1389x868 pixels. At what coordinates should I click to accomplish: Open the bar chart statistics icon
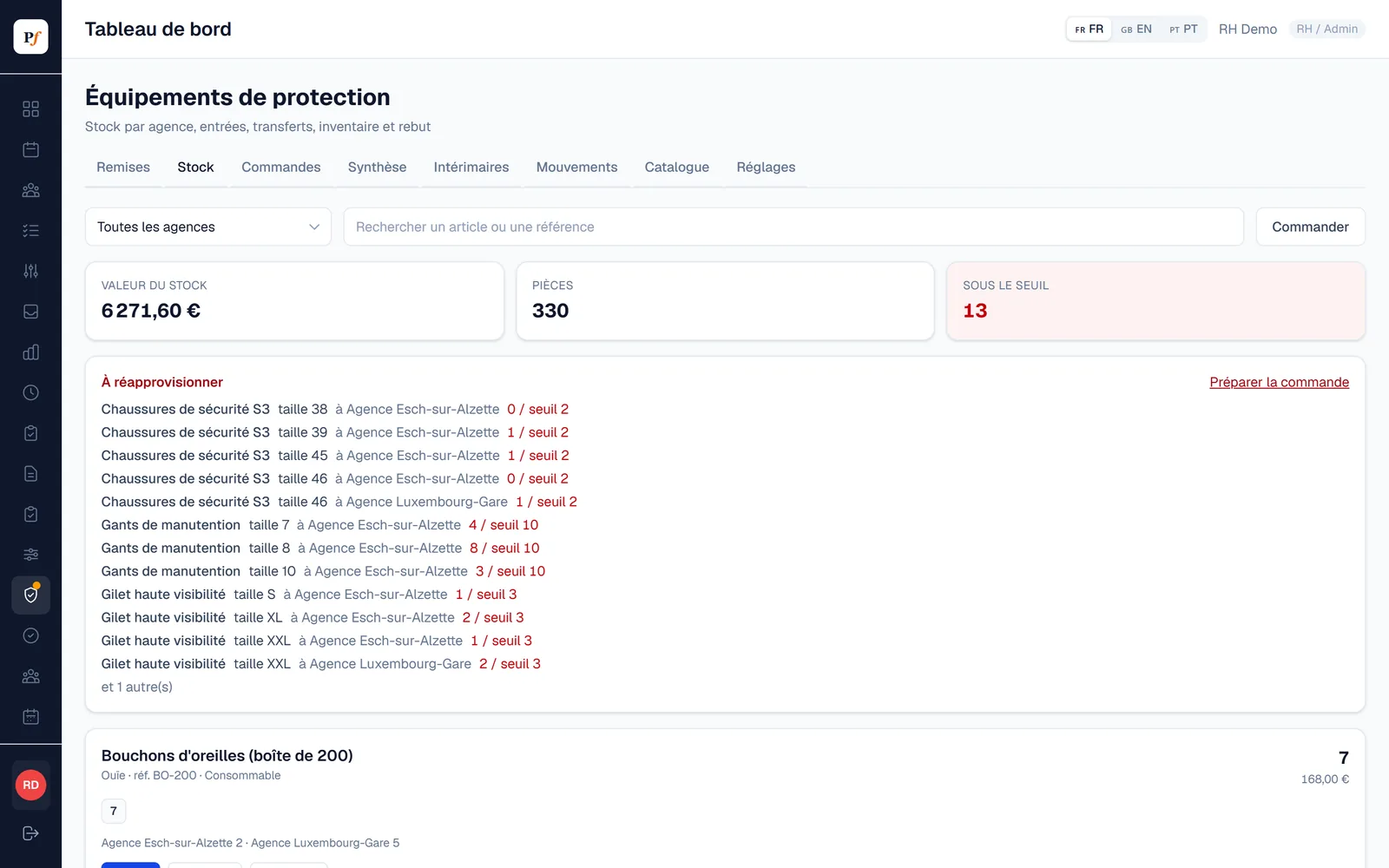pos(30,352)
